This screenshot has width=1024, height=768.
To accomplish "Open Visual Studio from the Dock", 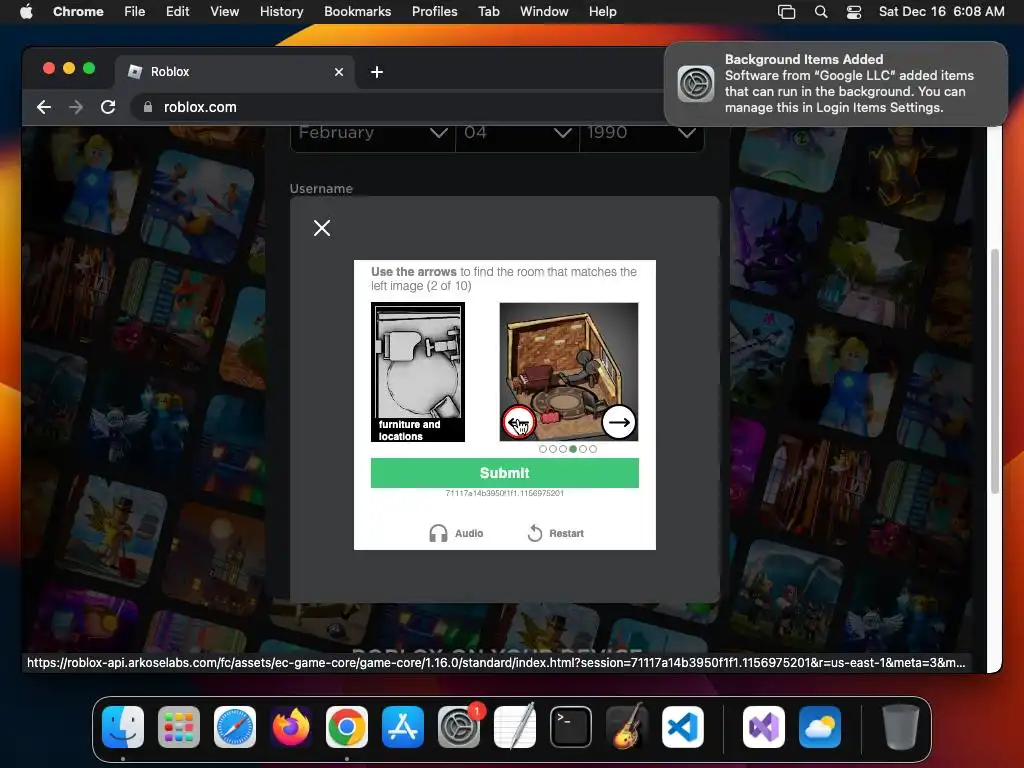I will (764, 727).
